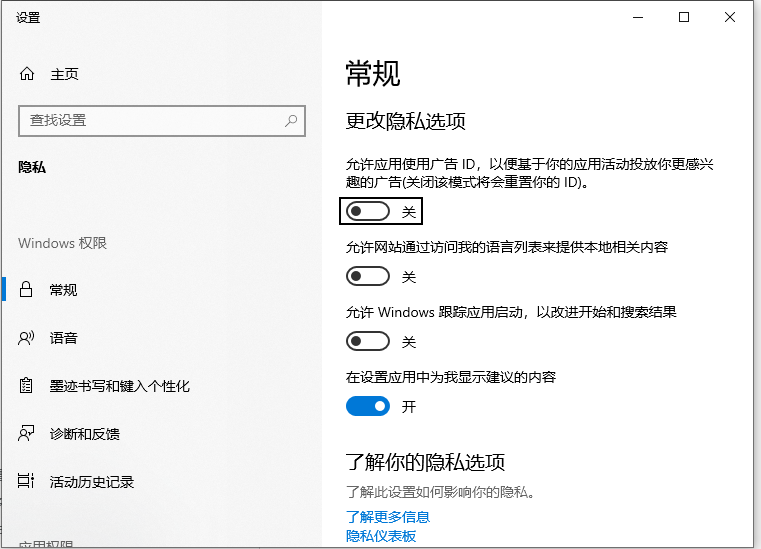Image resolution: width=761 pixels, height=549 pixels.
Task: Maximize the Settings window
Action: tap(684, 17)
